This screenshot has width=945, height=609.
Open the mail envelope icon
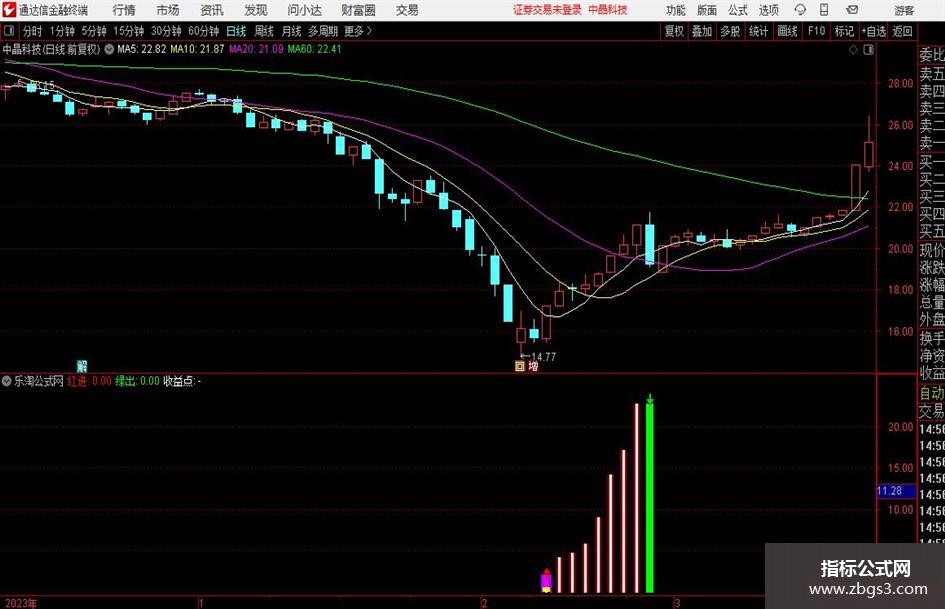coord(852,10)
